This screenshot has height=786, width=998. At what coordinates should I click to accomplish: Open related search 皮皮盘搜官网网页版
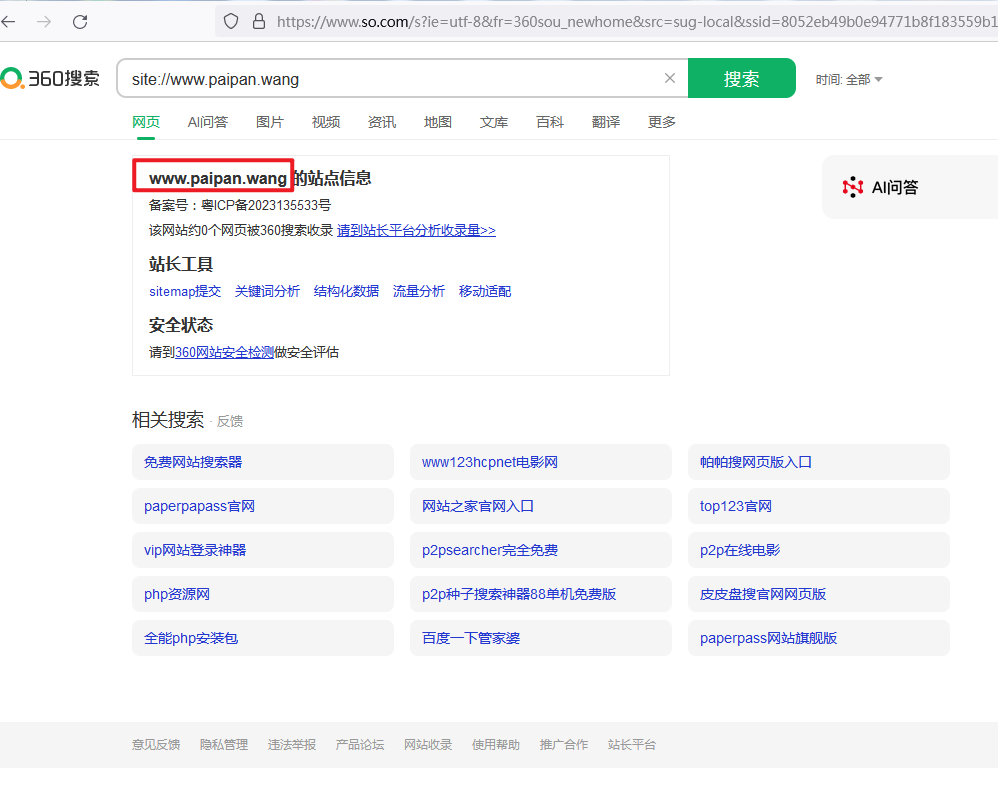[x=819, y=594]
